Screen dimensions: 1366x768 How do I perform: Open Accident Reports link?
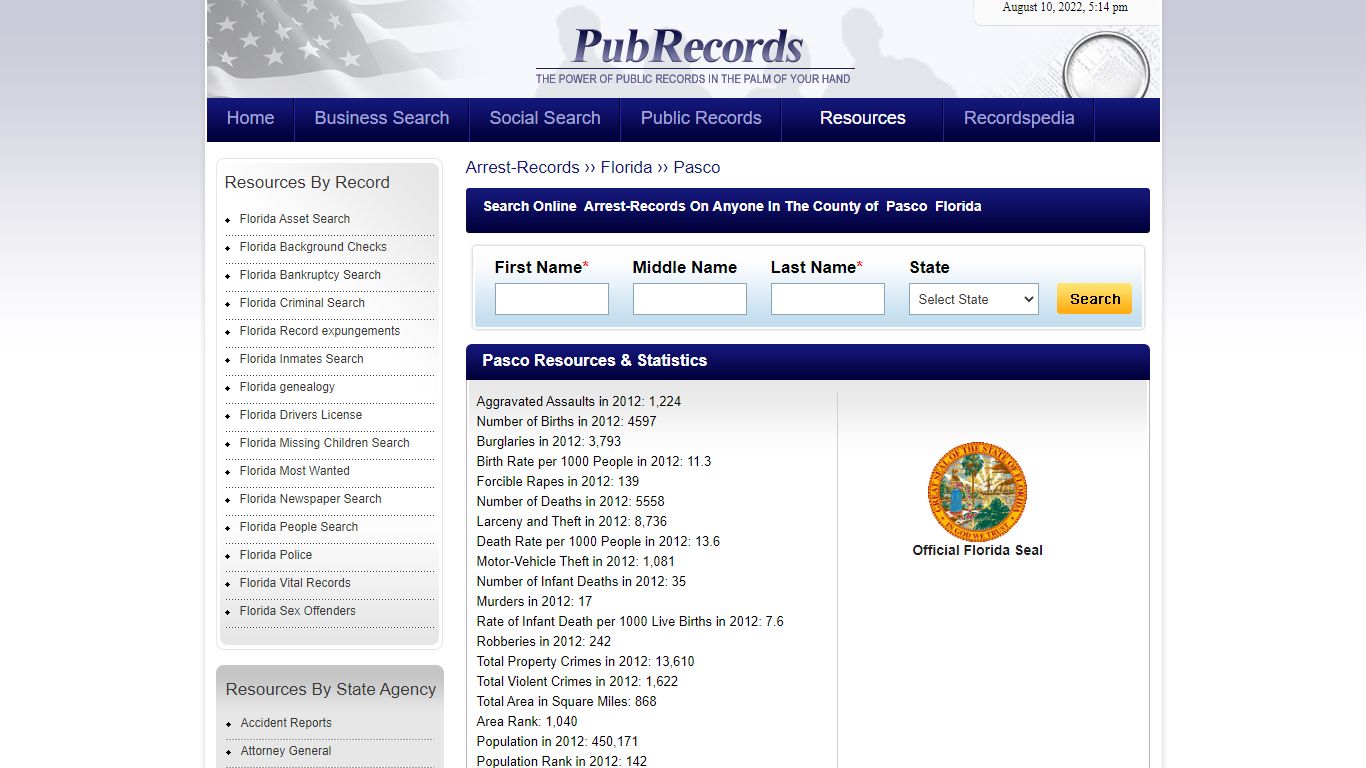coord(286,723)
